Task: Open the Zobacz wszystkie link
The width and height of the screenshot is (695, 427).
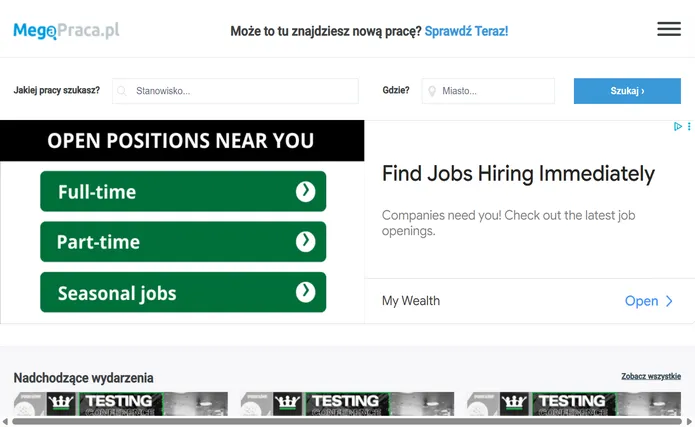Action: point(651,377)
